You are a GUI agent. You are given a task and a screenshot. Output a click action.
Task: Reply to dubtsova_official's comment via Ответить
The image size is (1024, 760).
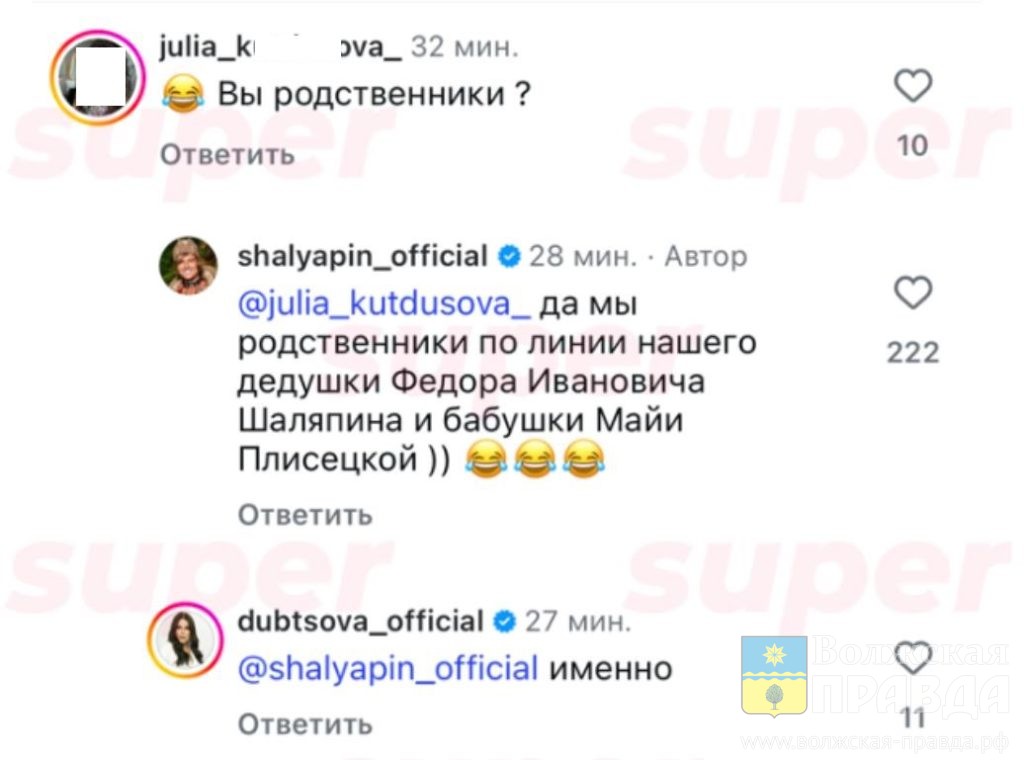pyautogui.click(x=305, y=724)
